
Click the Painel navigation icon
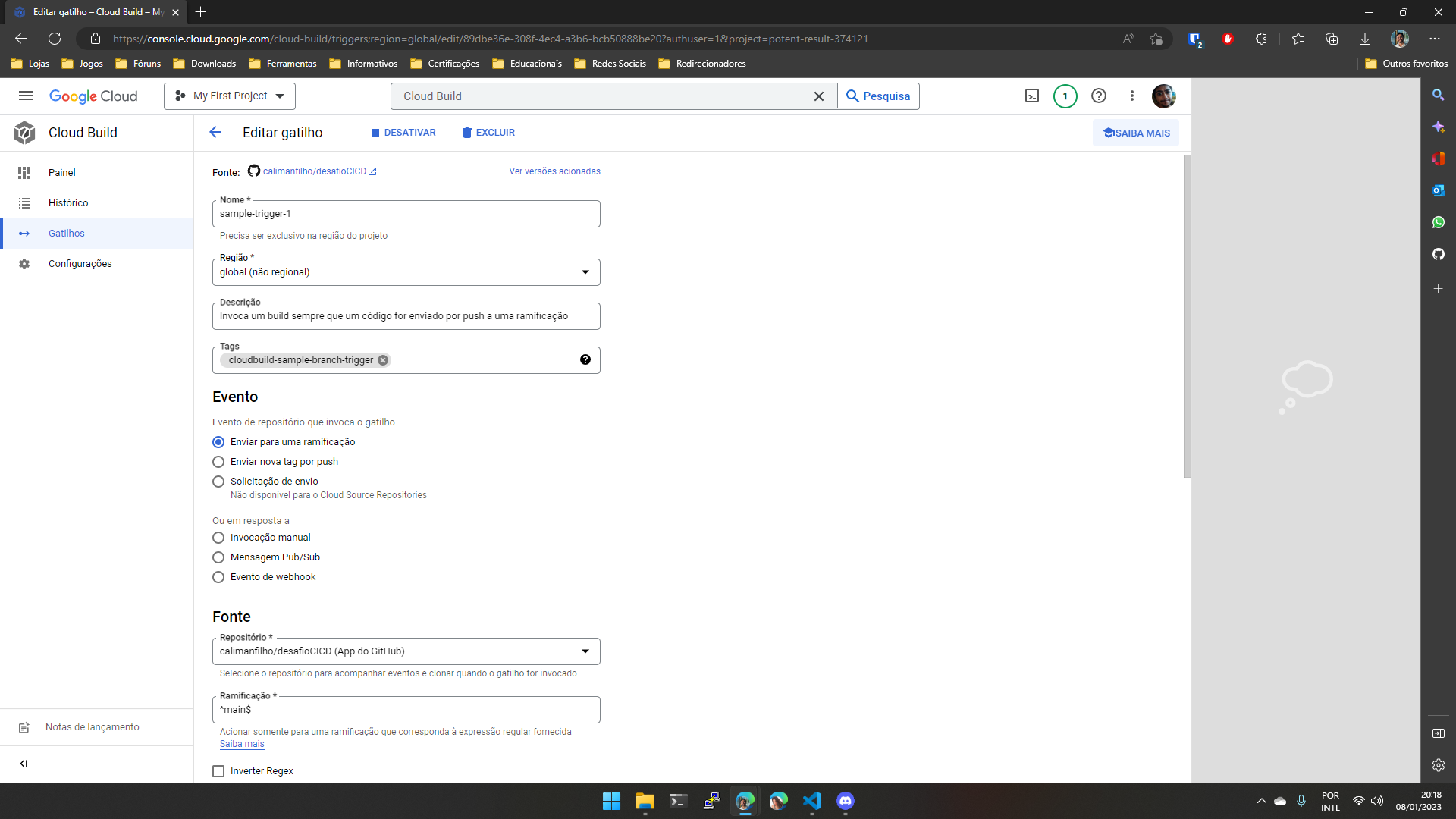click(24, 172)
